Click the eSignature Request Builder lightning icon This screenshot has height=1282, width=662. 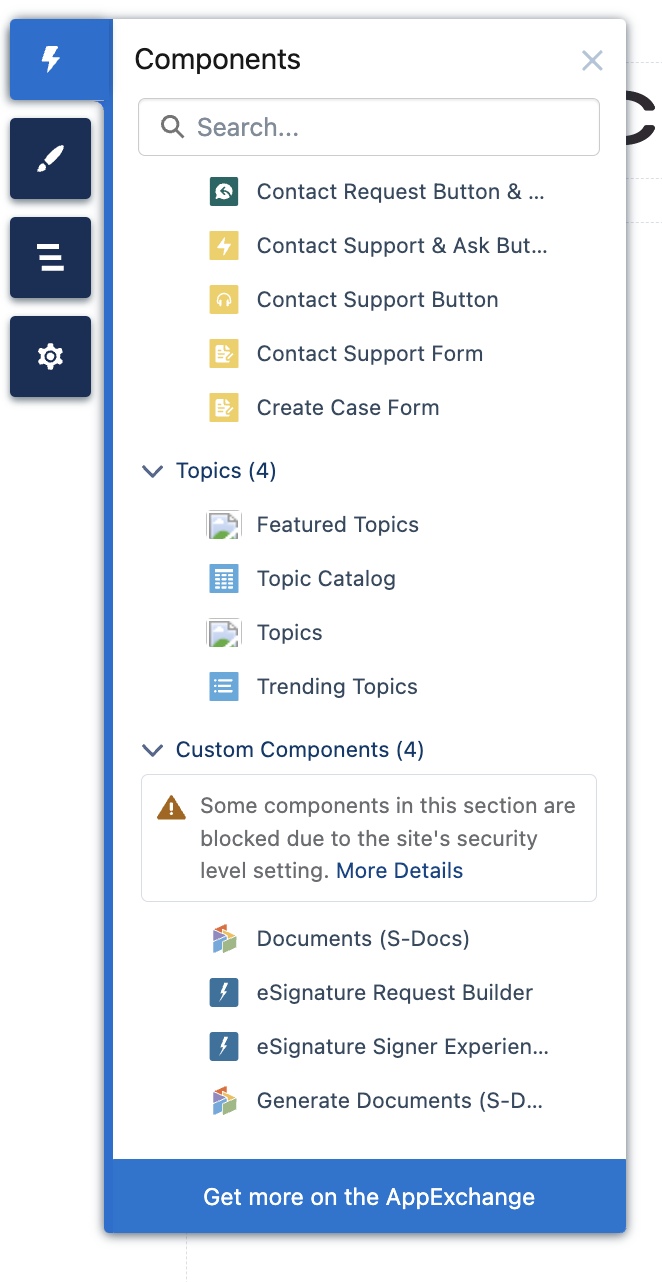pyautogui.click(x=224, y=992)
